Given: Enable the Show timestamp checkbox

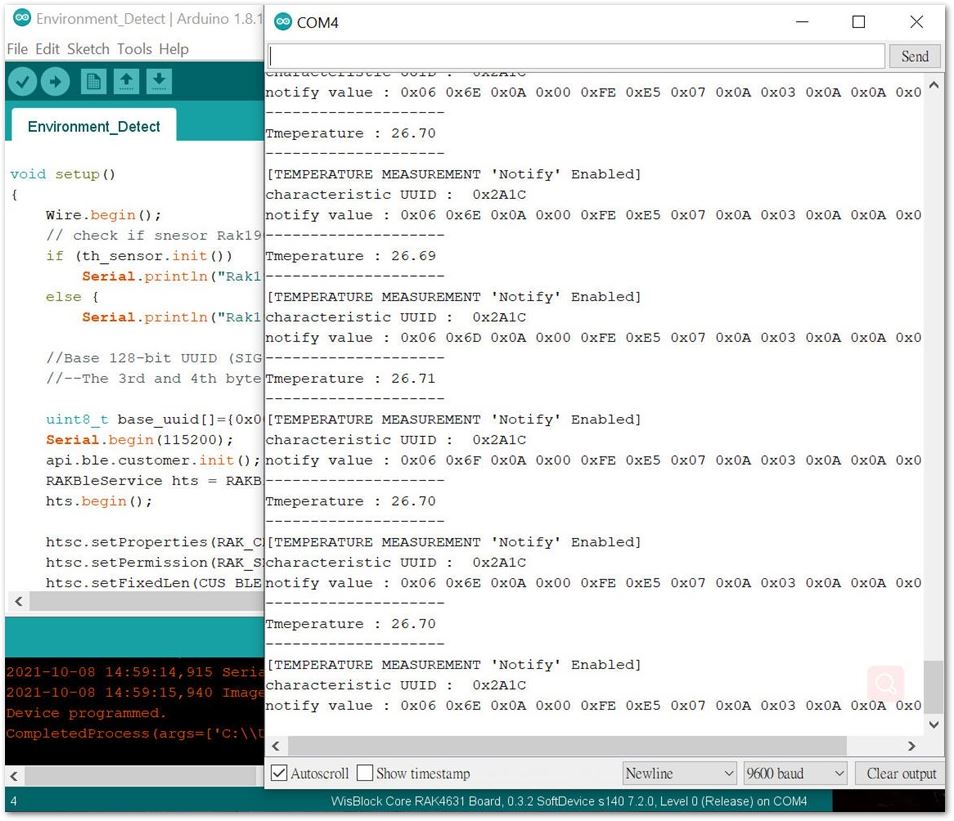Looking at the screenshot, I should [x=365, y=774].
